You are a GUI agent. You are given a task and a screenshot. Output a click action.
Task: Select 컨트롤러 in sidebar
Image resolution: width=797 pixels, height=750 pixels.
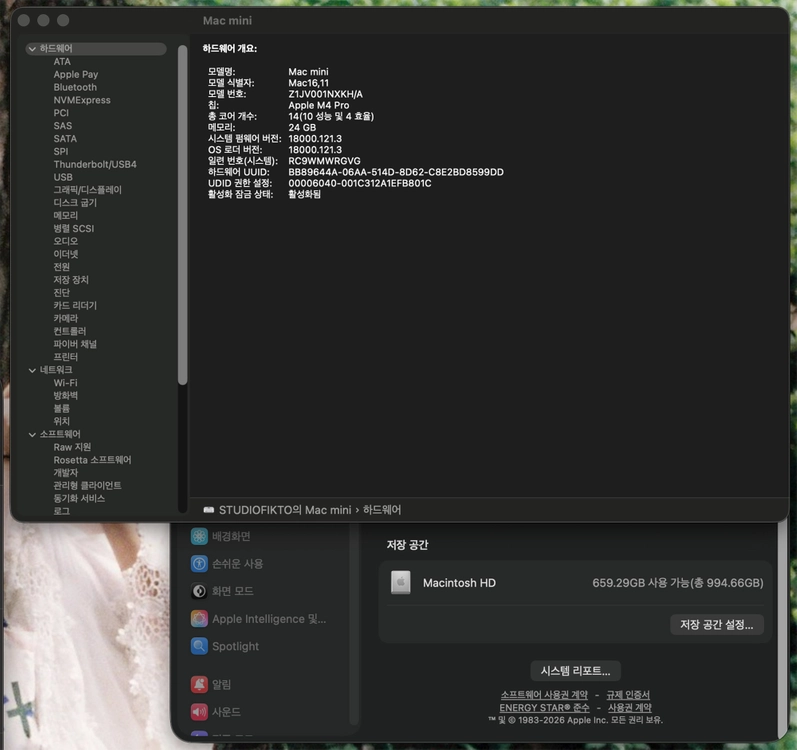70,331
